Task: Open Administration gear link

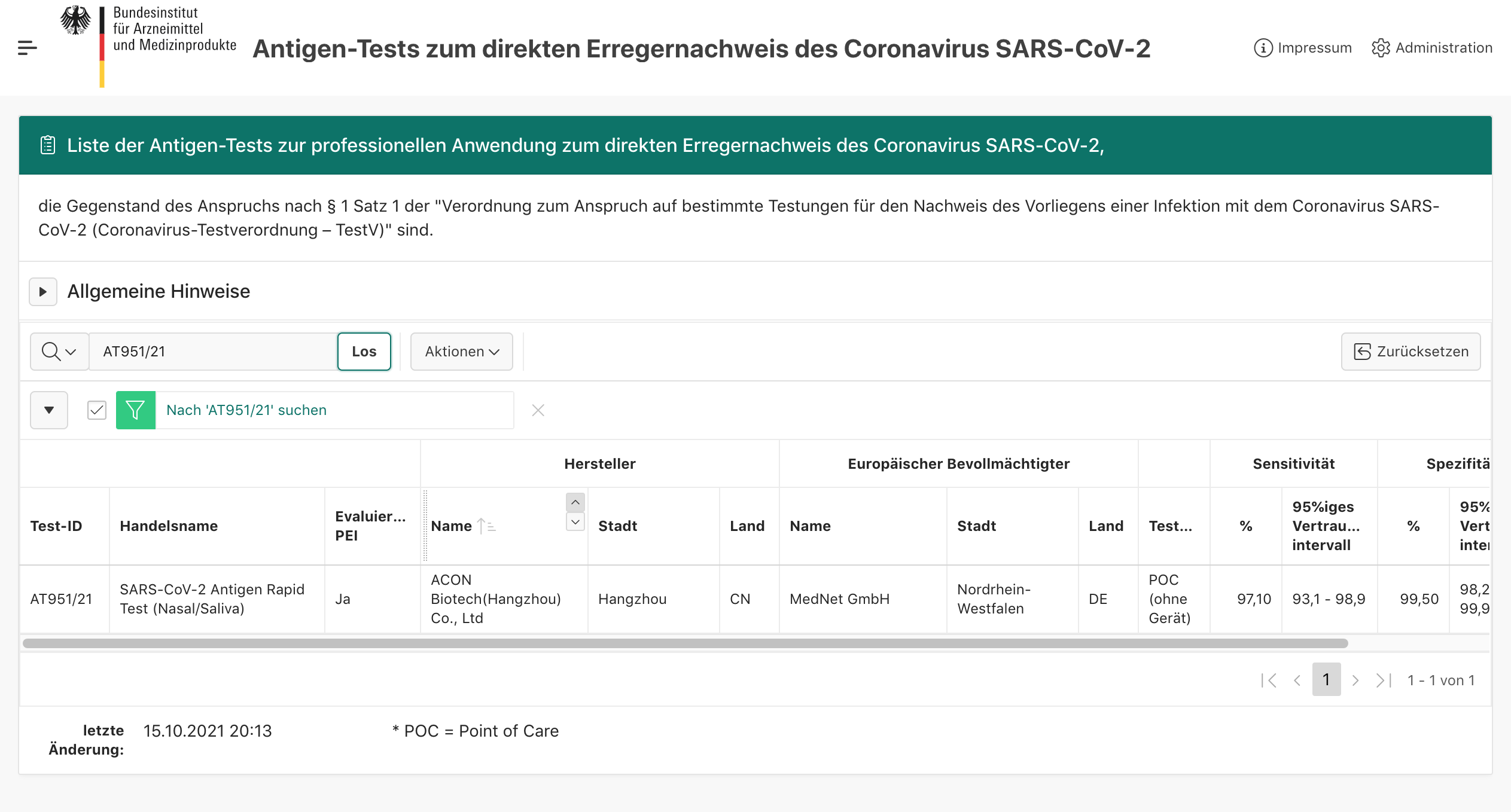Action: 1431,48
